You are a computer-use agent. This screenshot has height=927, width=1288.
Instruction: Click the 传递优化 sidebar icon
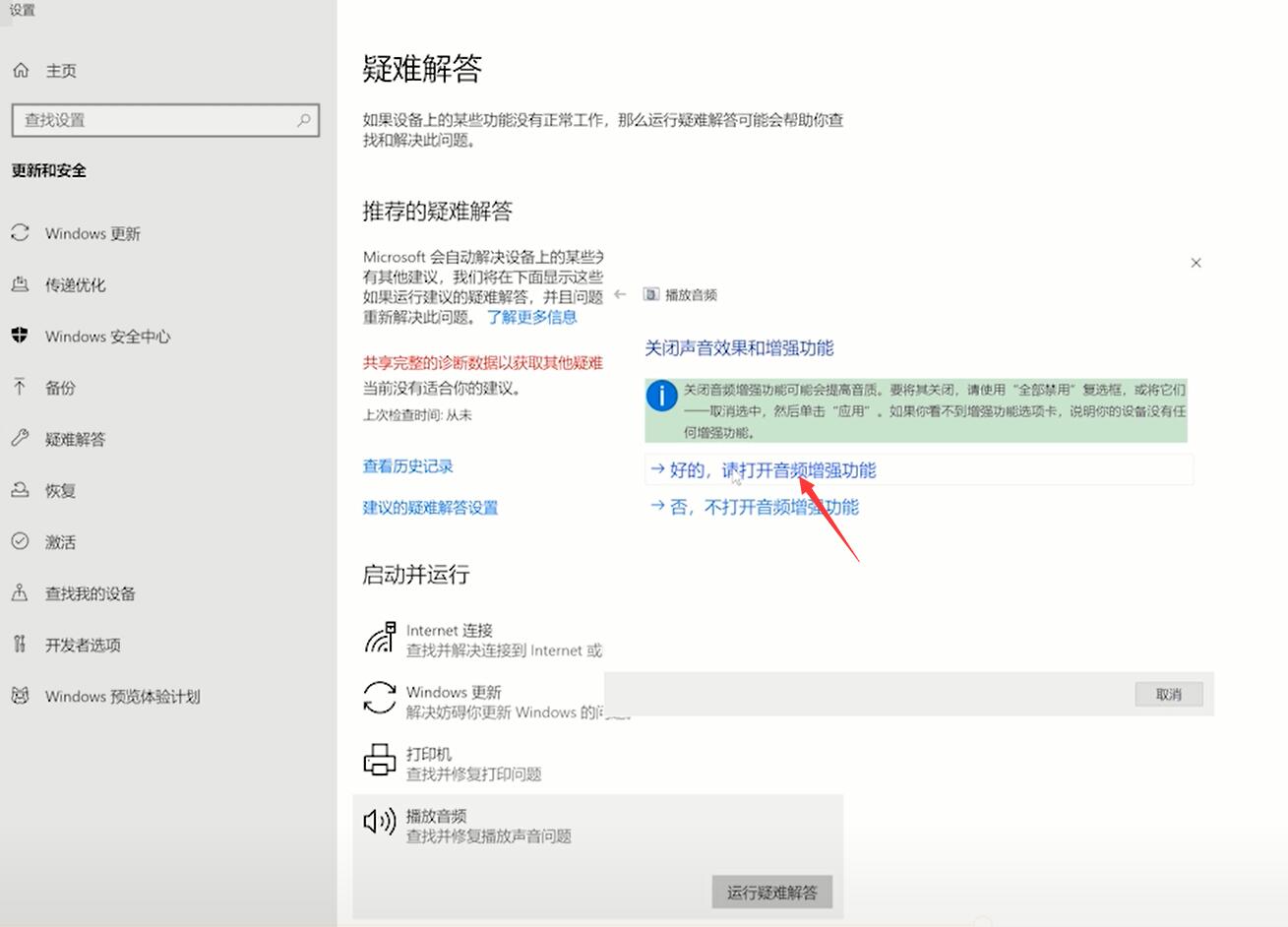pos(20,284)
